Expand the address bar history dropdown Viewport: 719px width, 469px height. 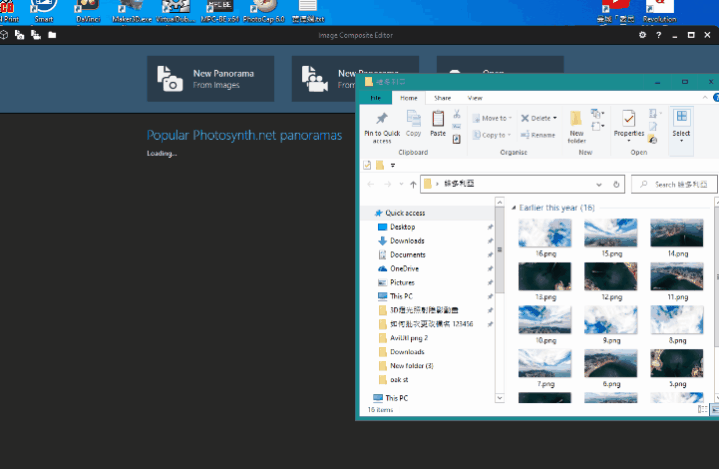click(x=598, y=185)
